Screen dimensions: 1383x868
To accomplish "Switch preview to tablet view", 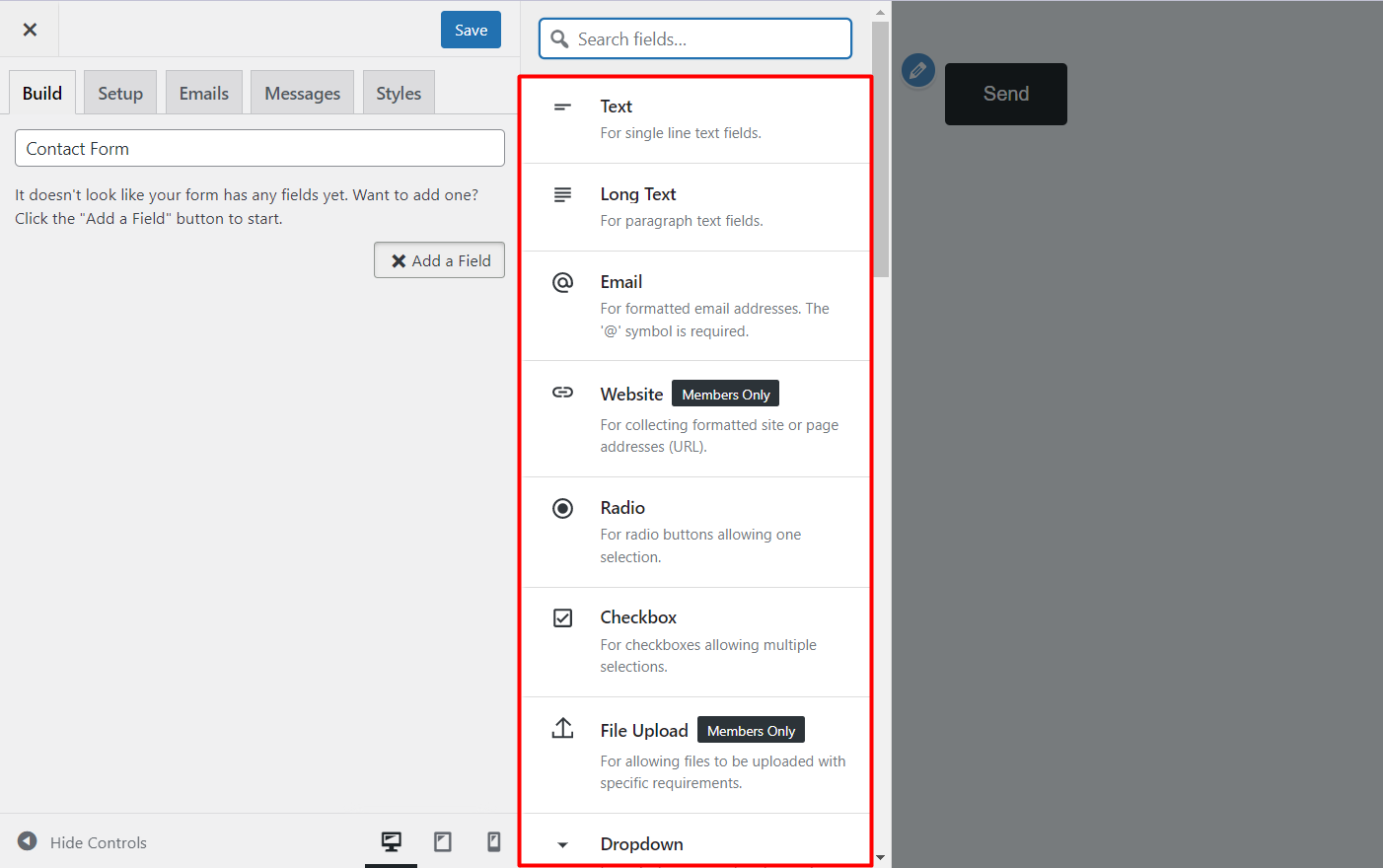I will pos(443,841).
